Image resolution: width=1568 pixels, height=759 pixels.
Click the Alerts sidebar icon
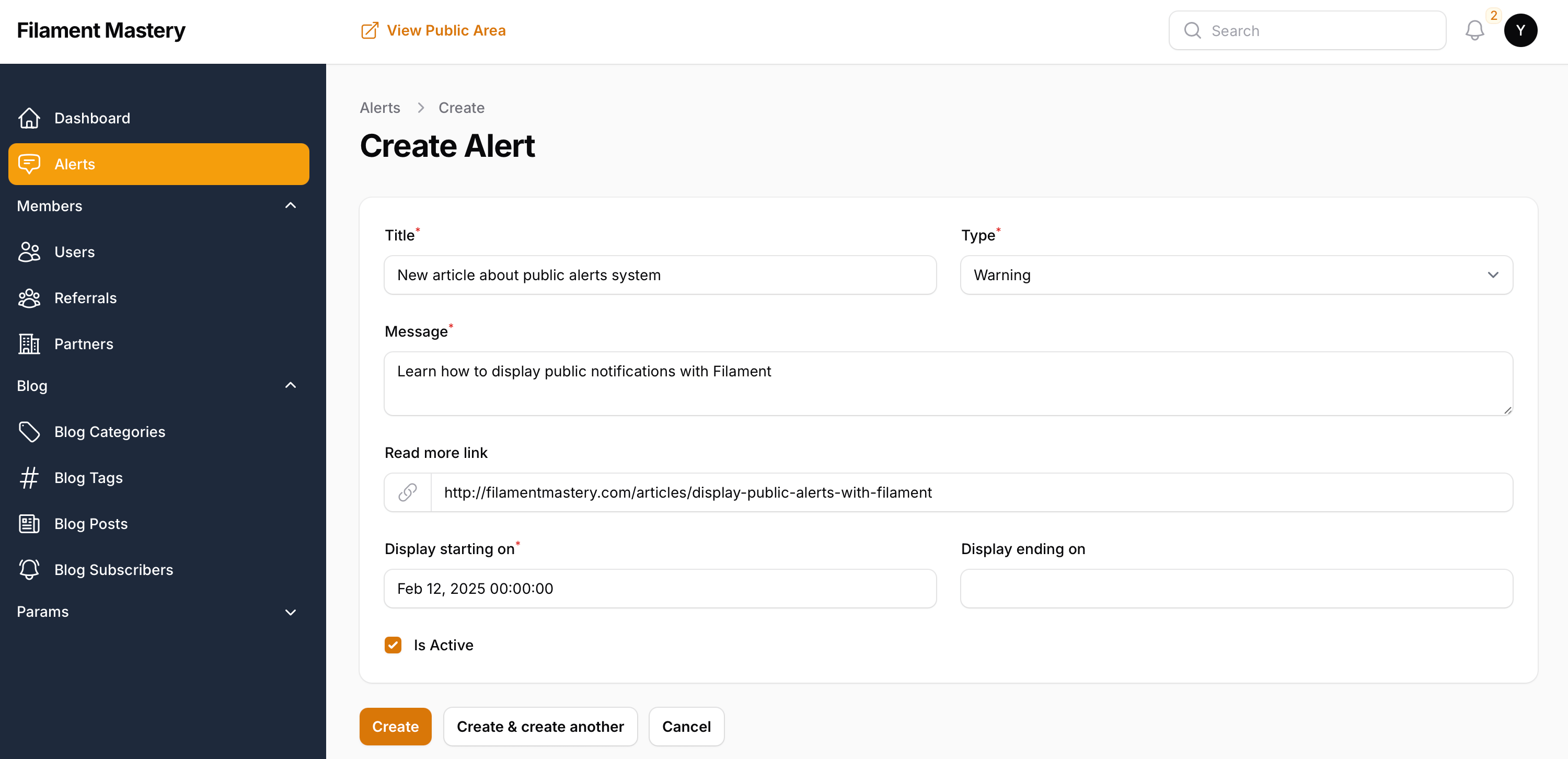[29, 163]
